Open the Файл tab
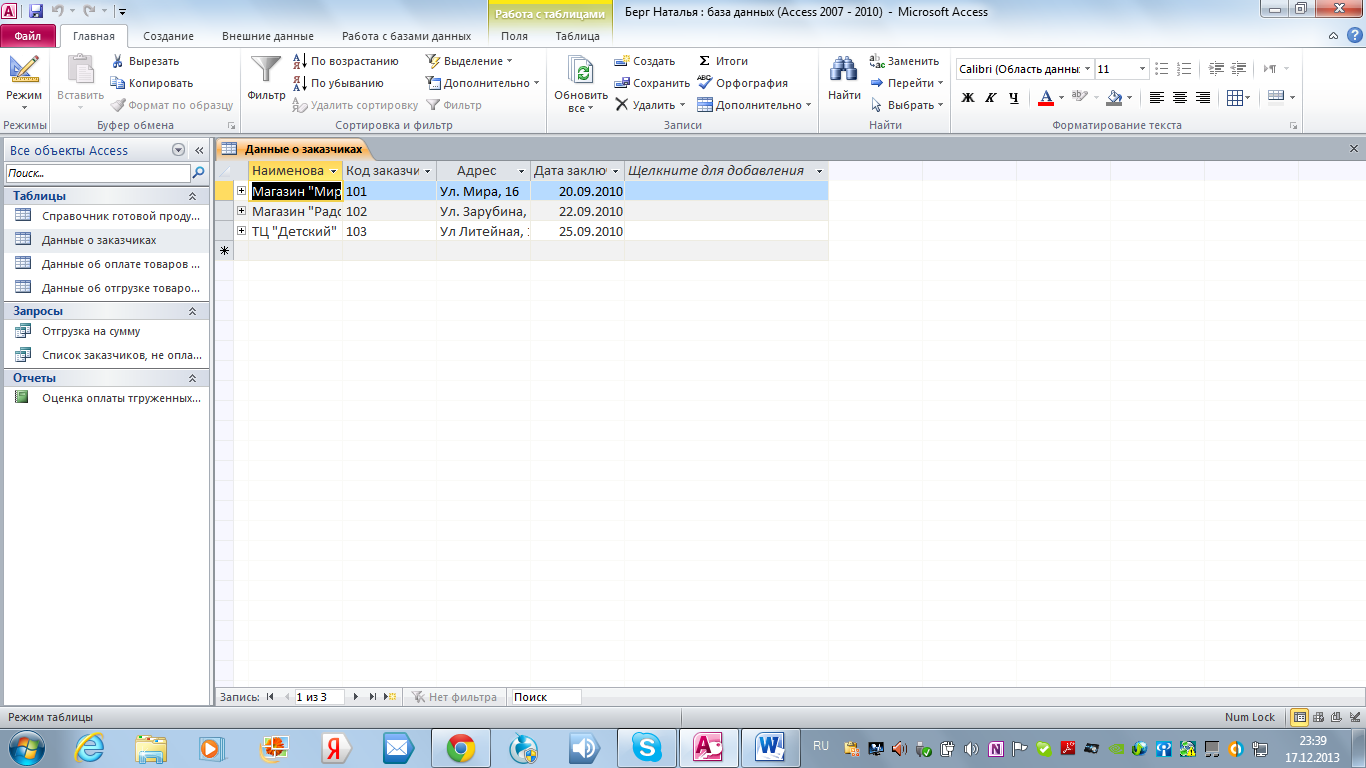1366x768 pixels. [x=28, y=36]
